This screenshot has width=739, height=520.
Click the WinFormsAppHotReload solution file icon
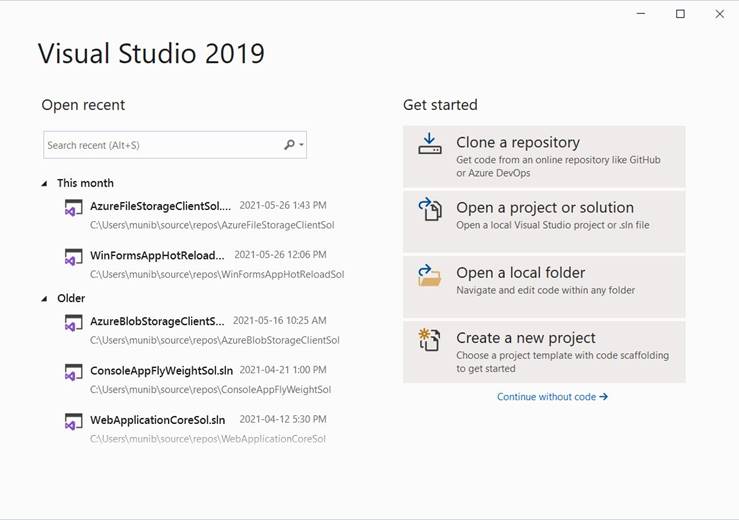[73, 257]
